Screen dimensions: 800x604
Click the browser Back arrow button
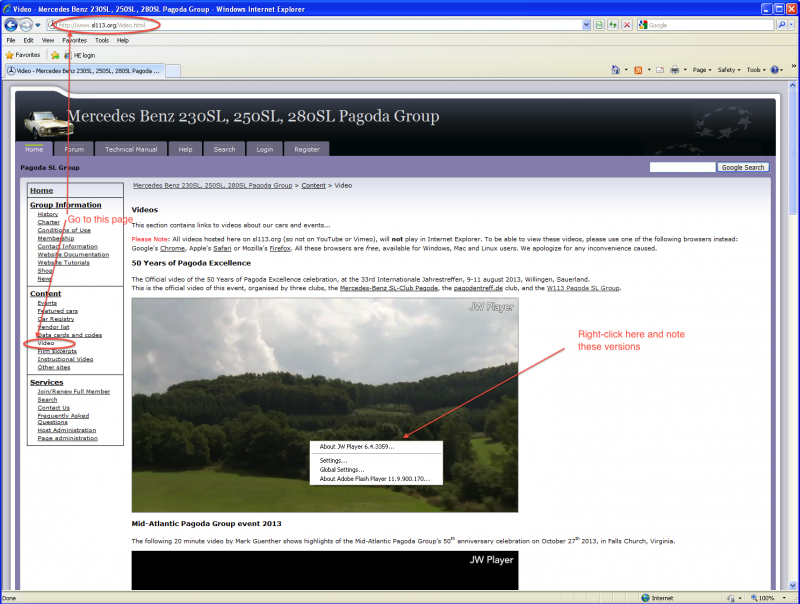[11, 24]
